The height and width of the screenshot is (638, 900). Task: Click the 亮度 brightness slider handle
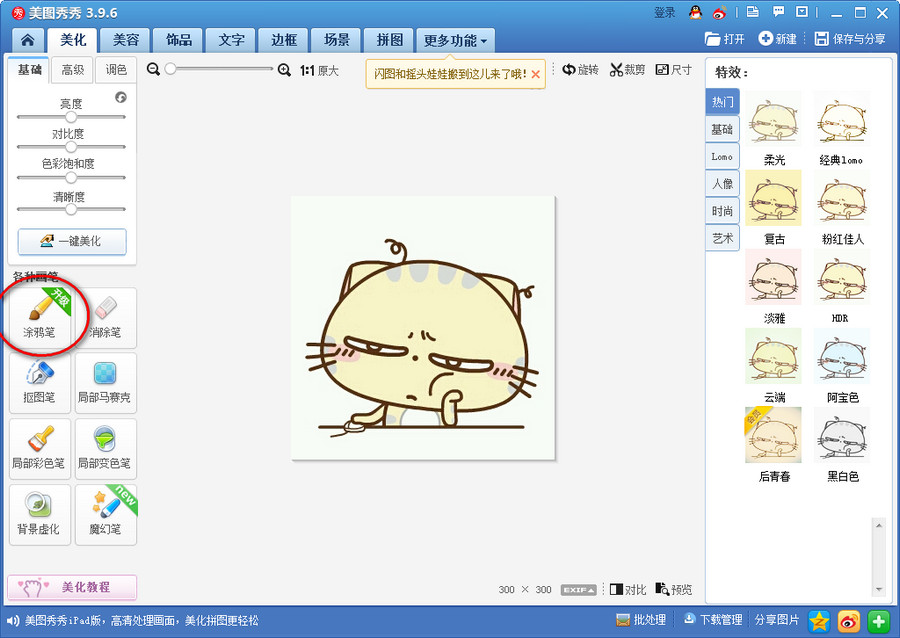click(x=71, y=117)
